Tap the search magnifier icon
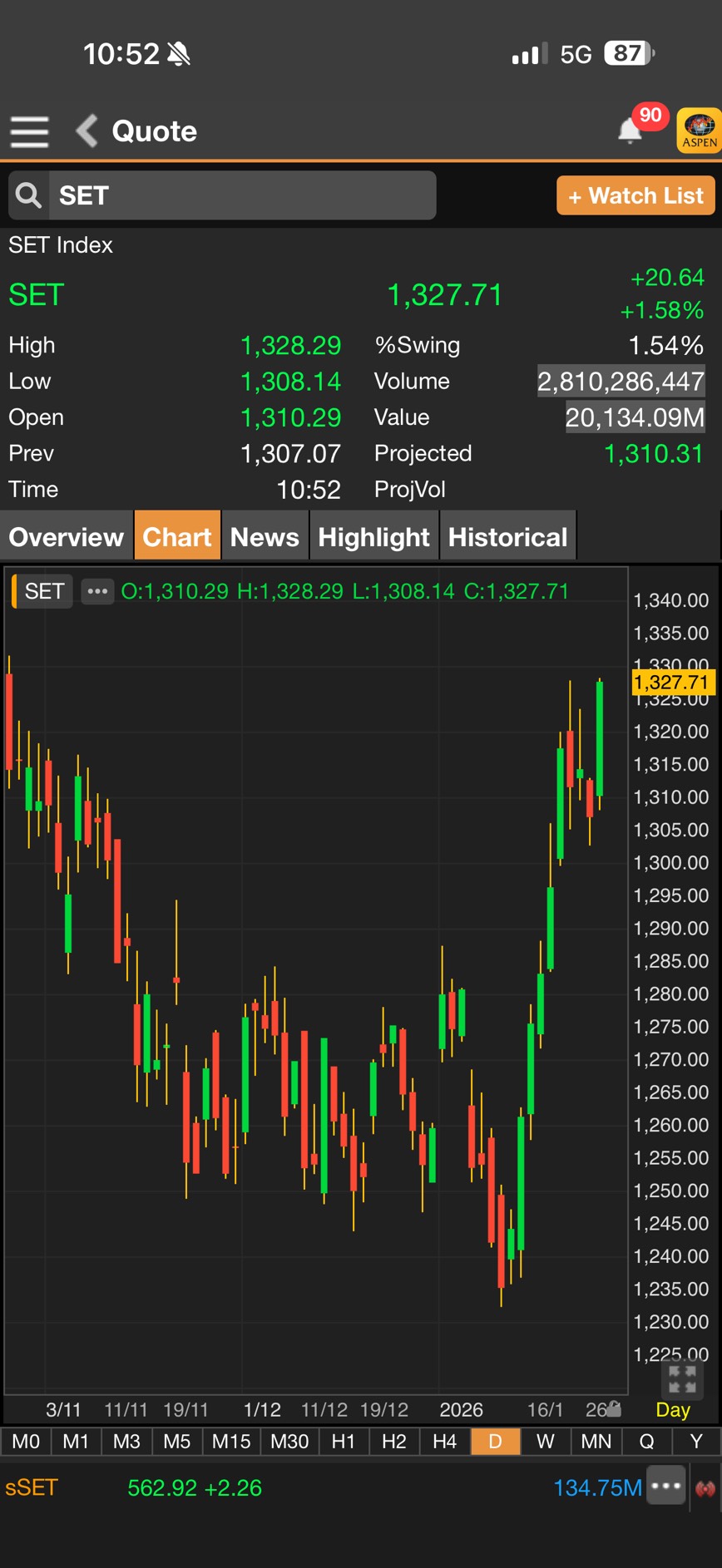The height and width of the screenshot is (1568, 722). click(x=29, y=196)
